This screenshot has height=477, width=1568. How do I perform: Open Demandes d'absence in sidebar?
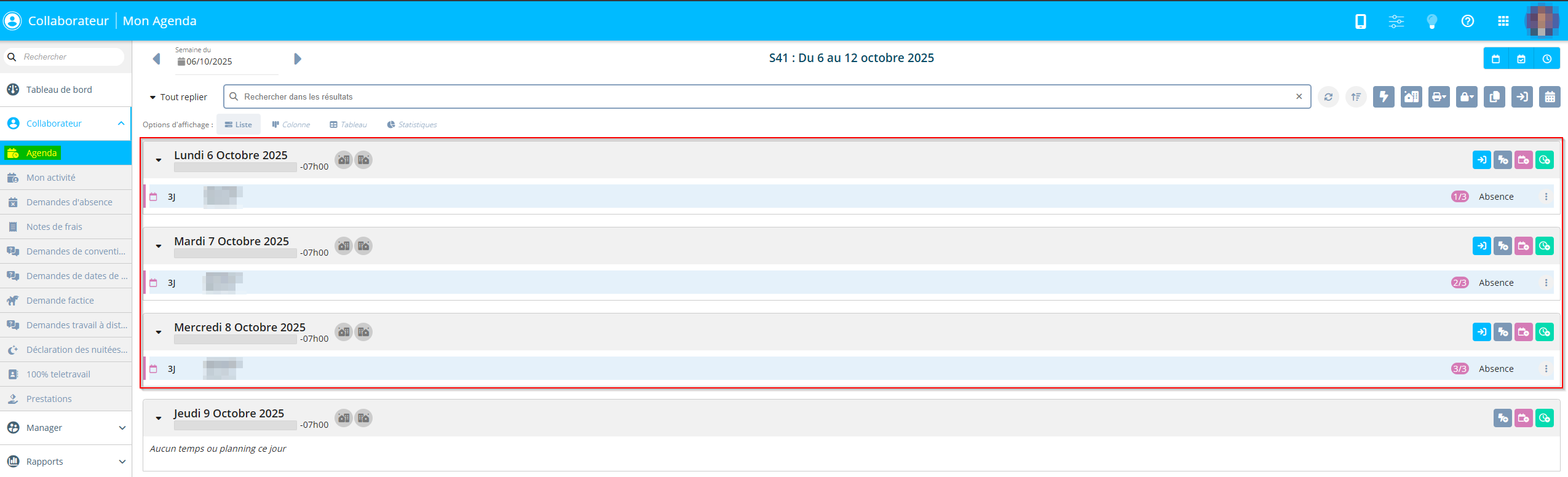(x=69, y=202)
